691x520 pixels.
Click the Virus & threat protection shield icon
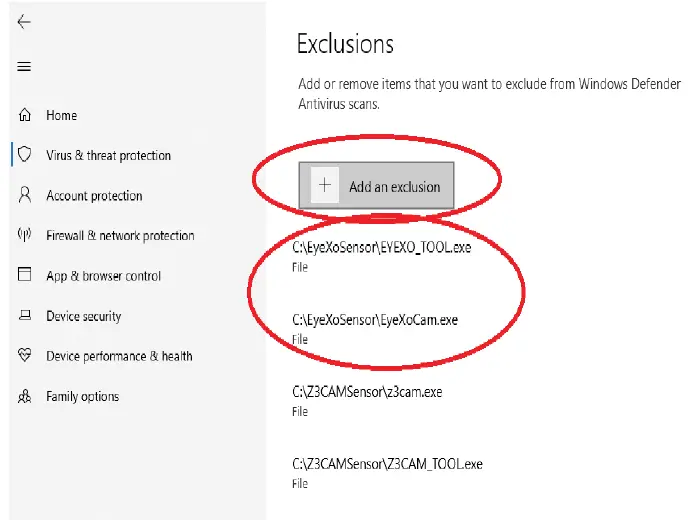25,156
